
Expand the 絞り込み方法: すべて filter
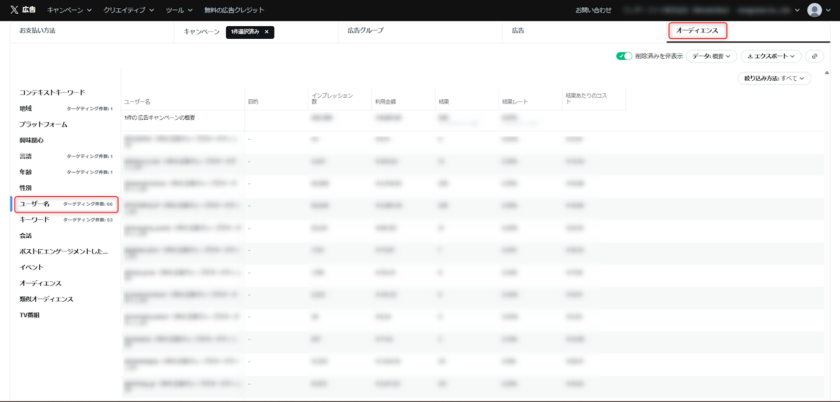click(x=775, y=78)
